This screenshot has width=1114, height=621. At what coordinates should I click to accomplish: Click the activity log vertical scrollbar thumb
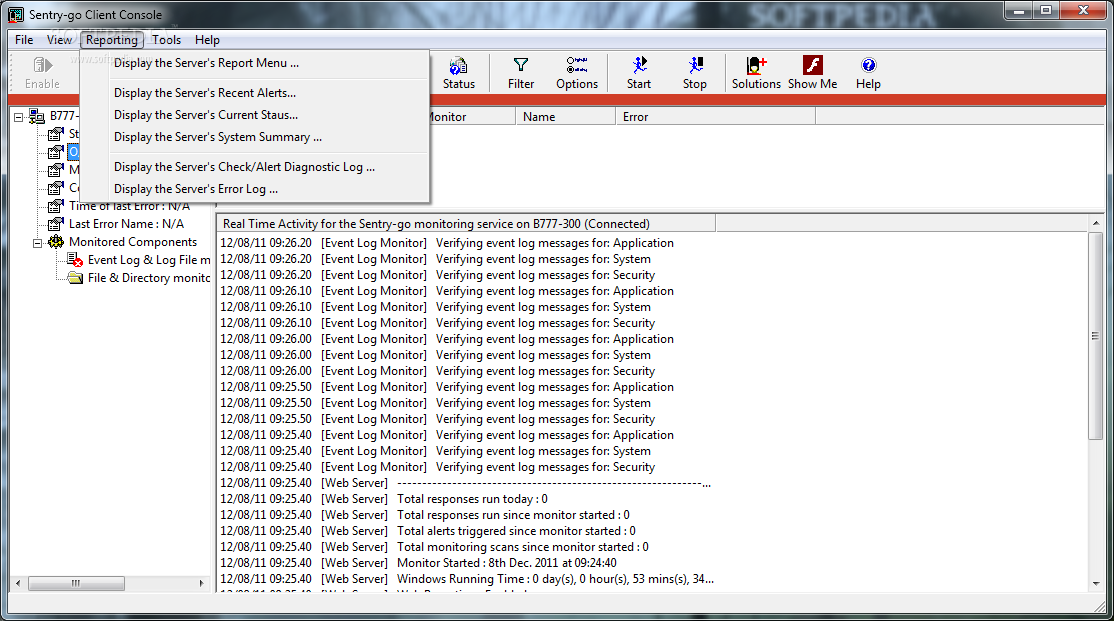pyautogui.click(x=1096, y=335)
